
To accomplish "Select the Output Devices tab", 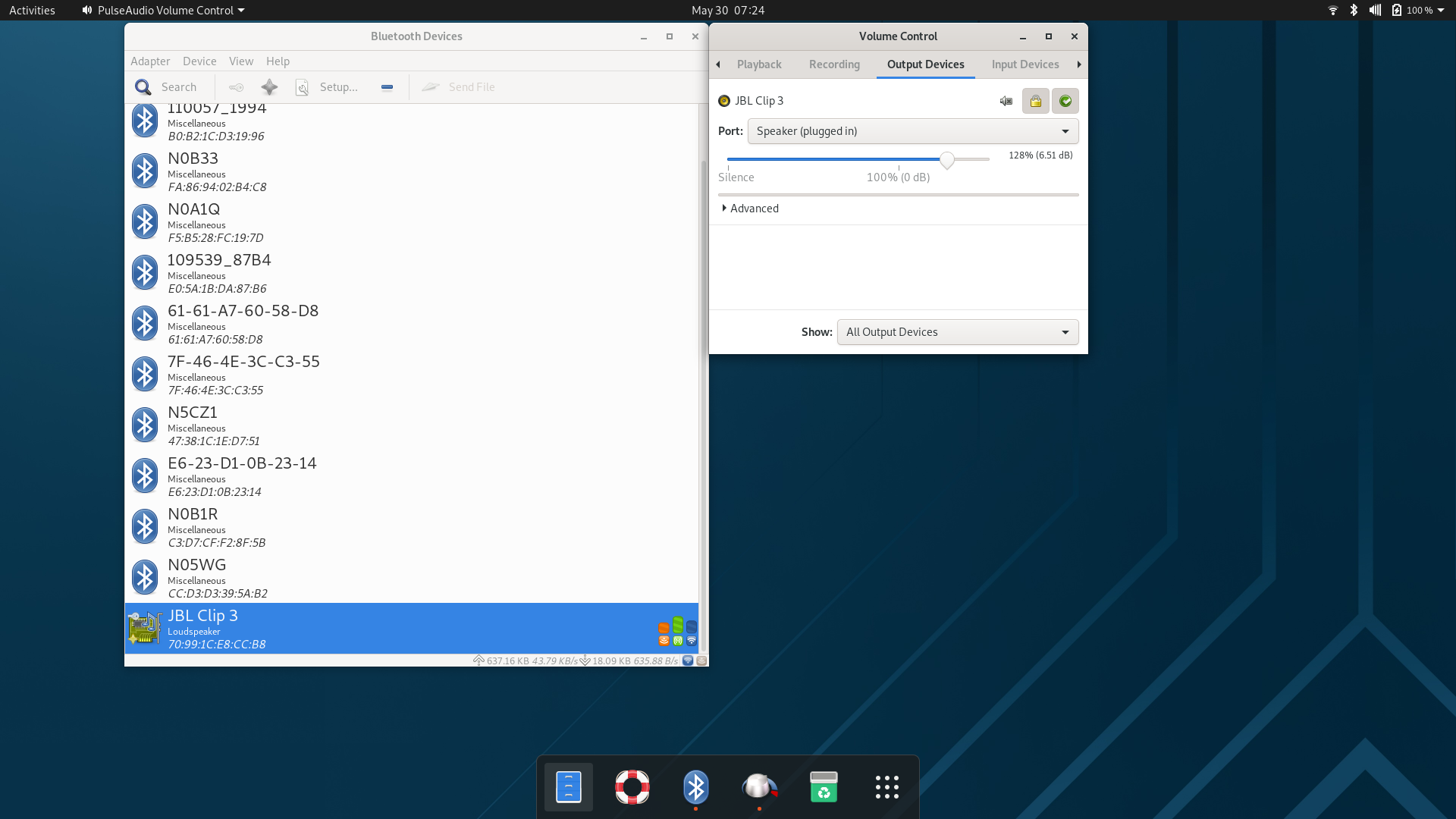I will pos(926,64).
